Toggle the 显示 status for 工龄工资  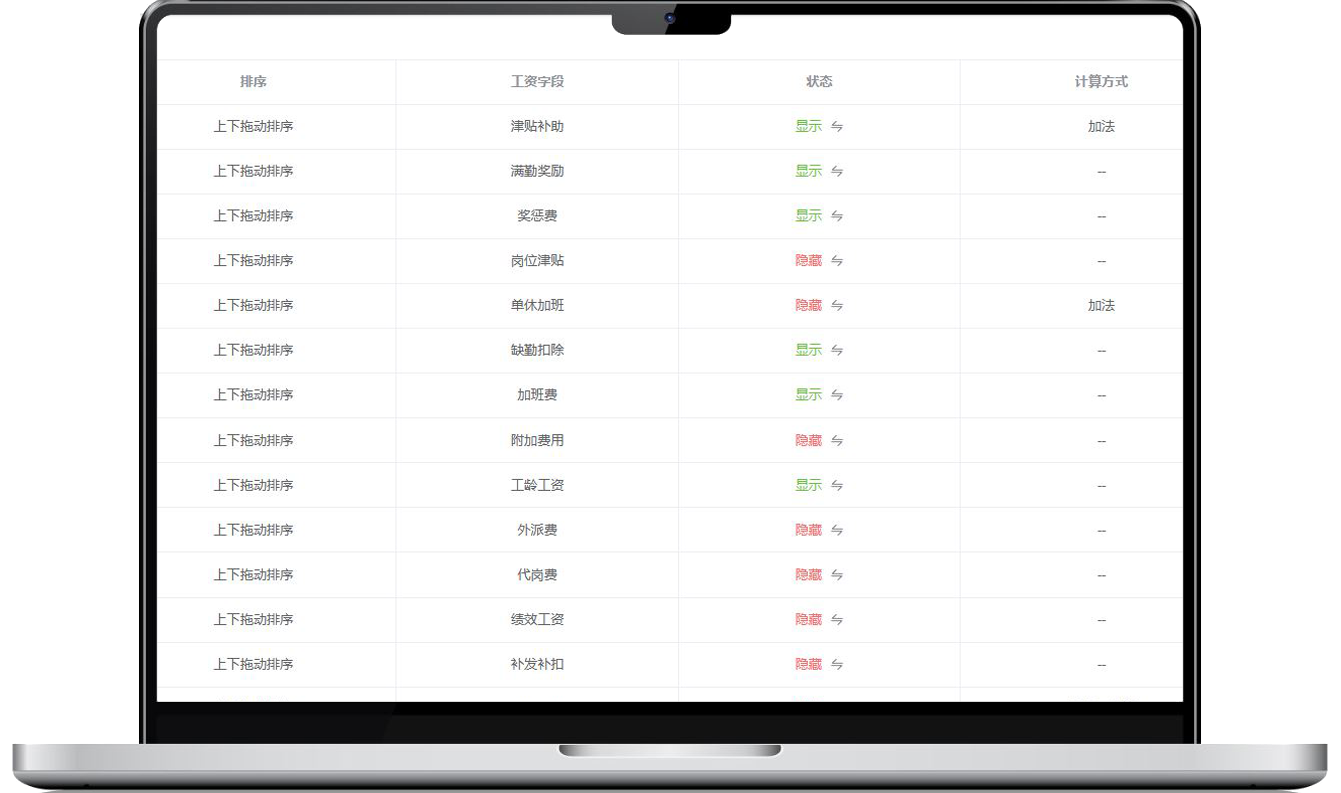tap(808, 485)
